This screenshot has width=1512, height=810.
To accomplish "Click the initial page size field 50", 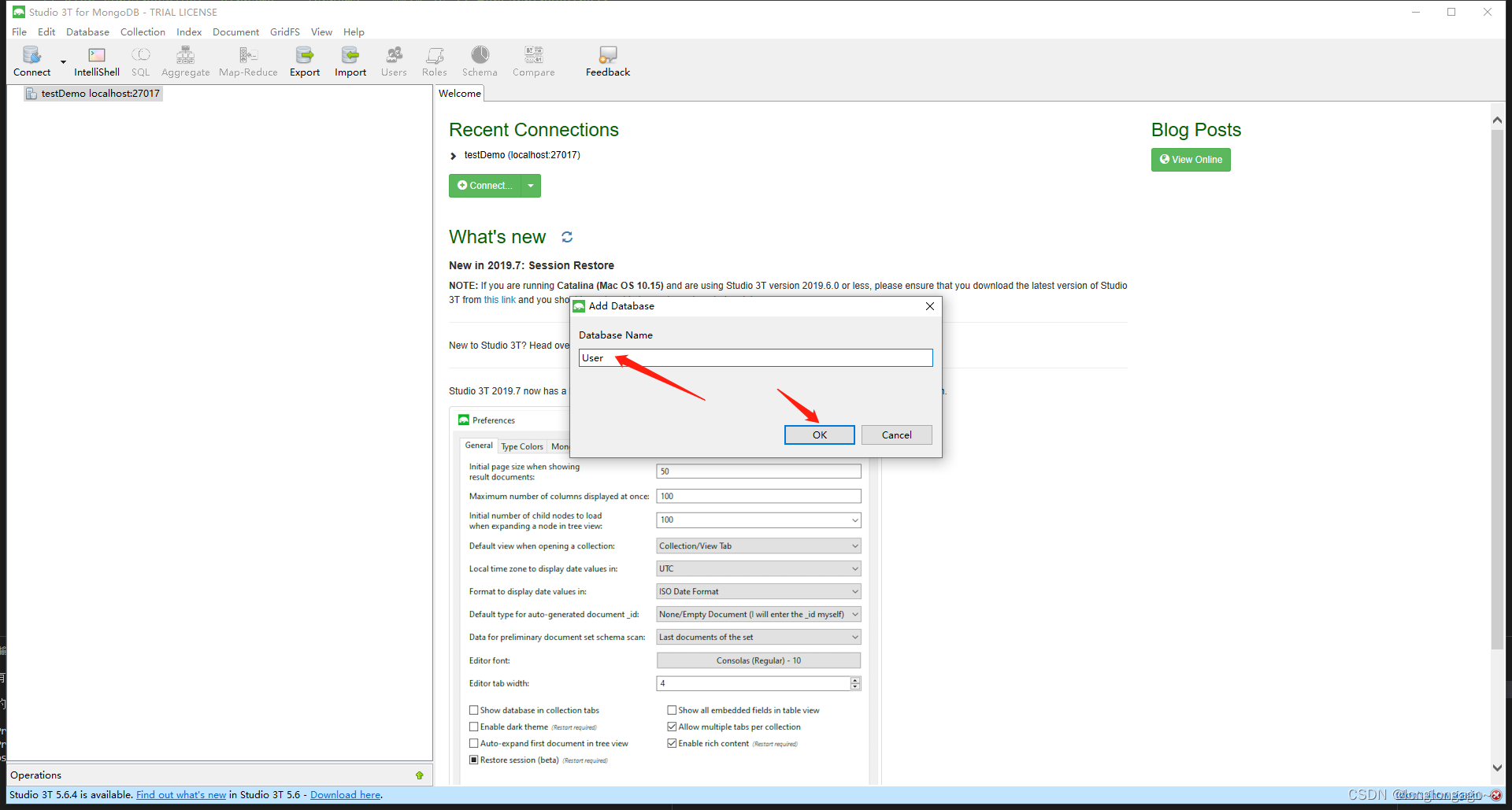I will 758,472.
